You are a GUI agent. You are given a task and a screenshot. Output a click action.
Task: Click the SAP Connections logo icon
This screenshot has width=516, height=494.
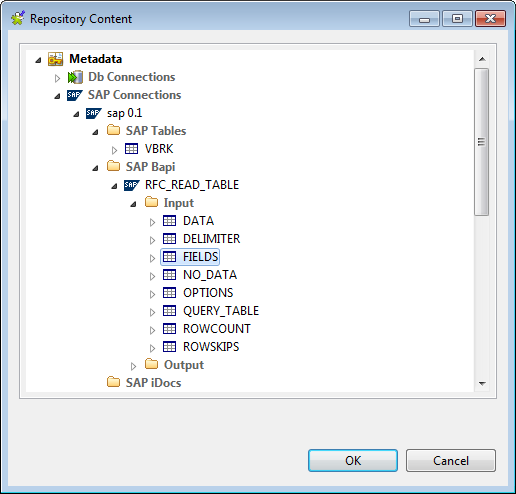[75, 95]
